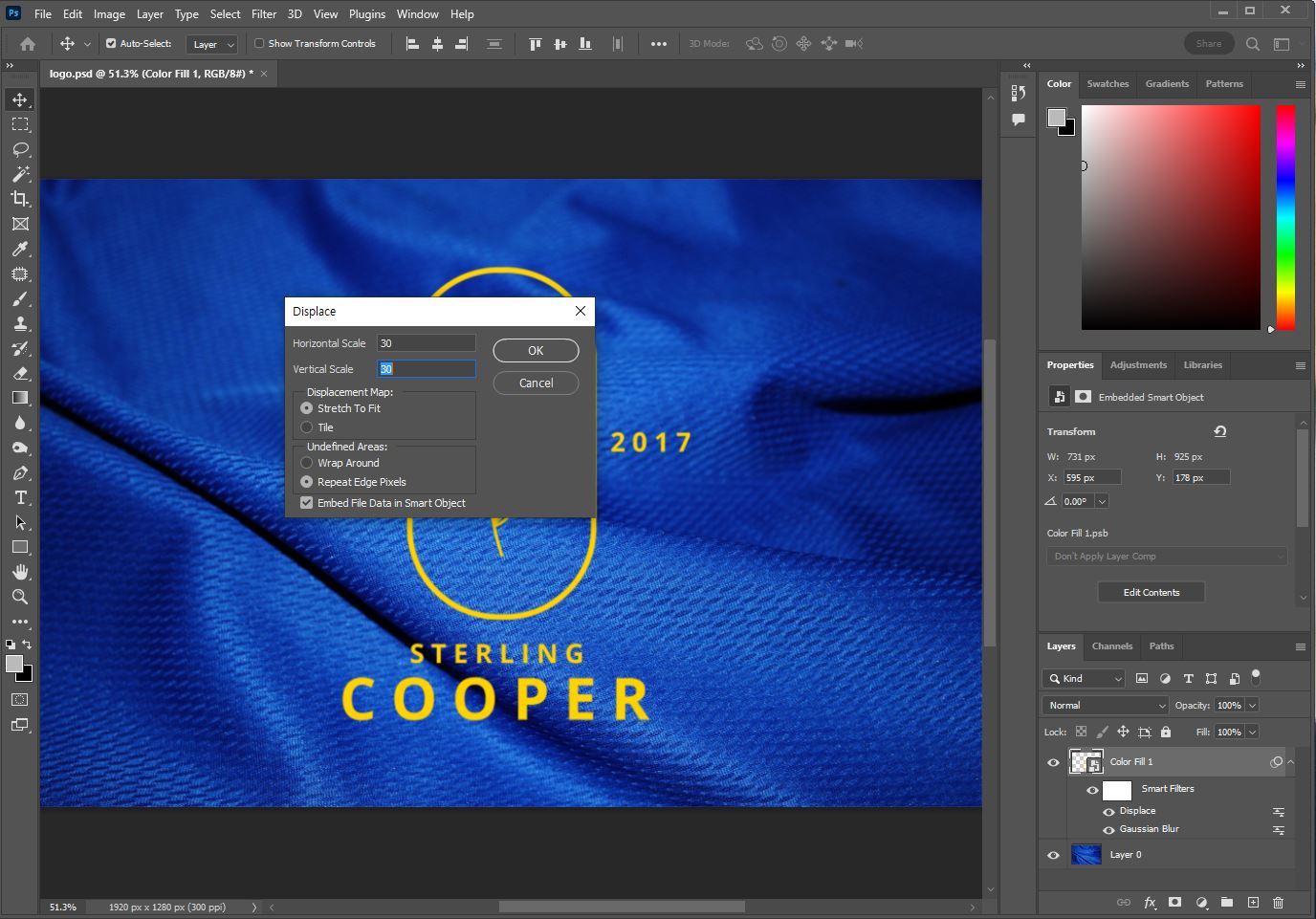The image size is (1316, 919).
Task: Hide Layer 0 visibility eye
Action: pos(1054,855)
